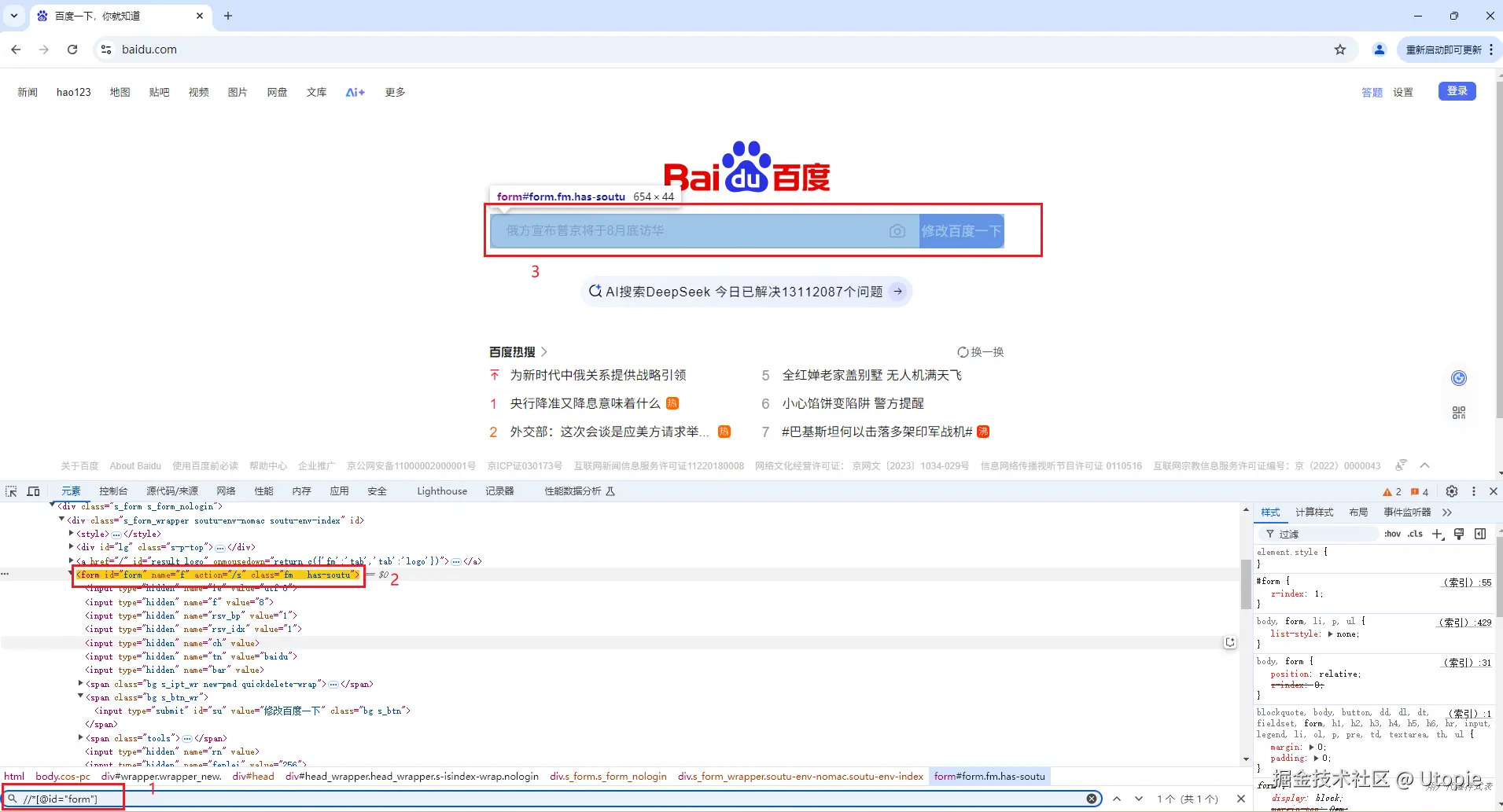Image resolution: width=1503 pixels, height=812 pixels.
Task: Toggle the rendering emulation paintbrush icon
Action: 1459,534
